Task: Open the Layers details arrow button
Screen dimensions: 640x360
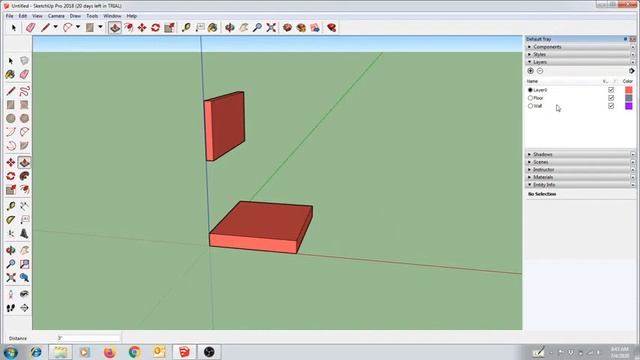Action: [631, 71]
